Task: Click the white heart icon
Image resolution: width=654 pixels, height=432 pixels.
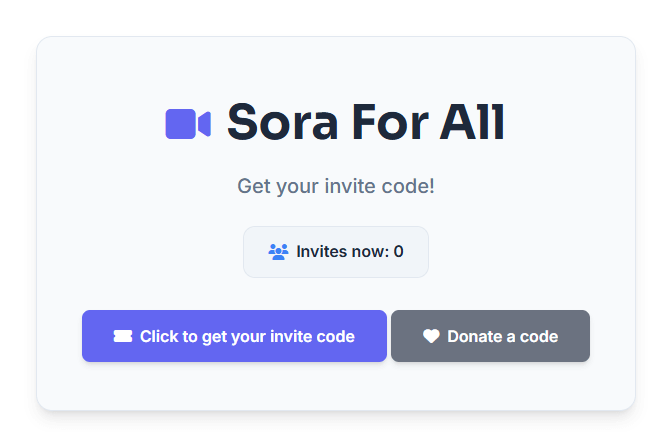Action: (x=431, y=337)
